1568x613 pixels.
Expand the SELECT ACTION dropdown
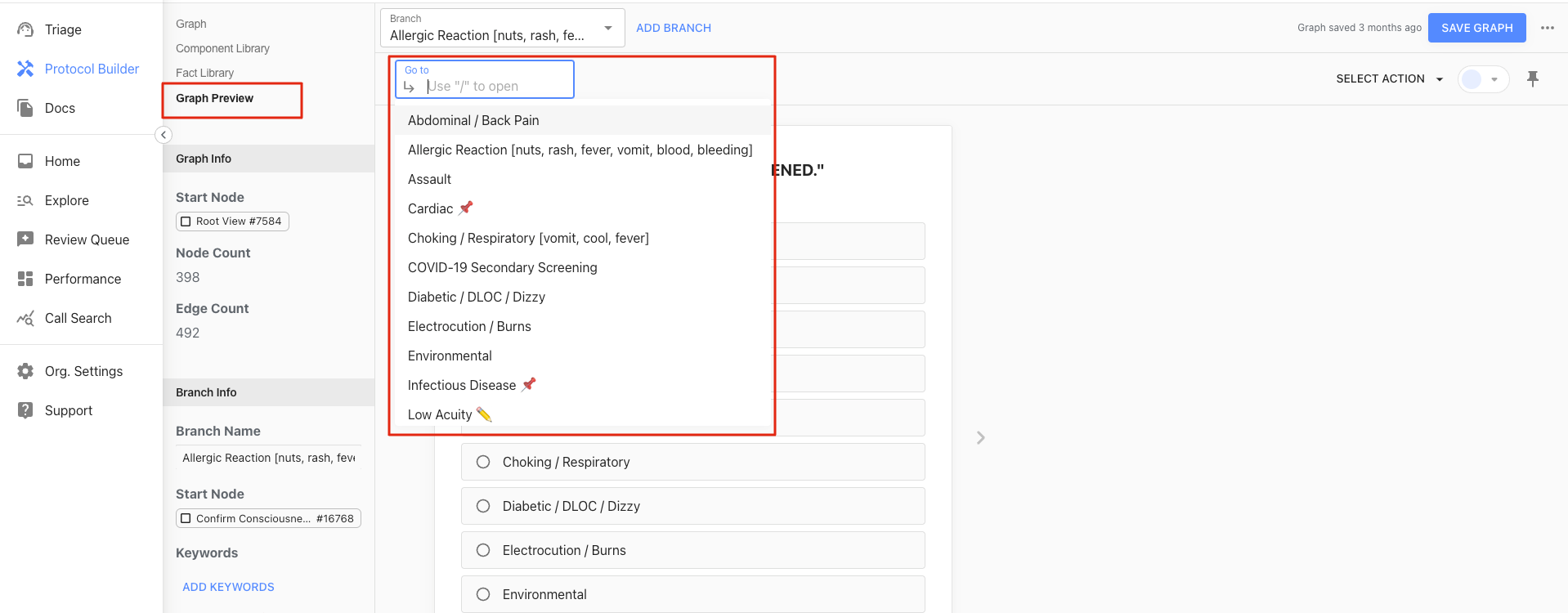click(x=1389, y=78)
